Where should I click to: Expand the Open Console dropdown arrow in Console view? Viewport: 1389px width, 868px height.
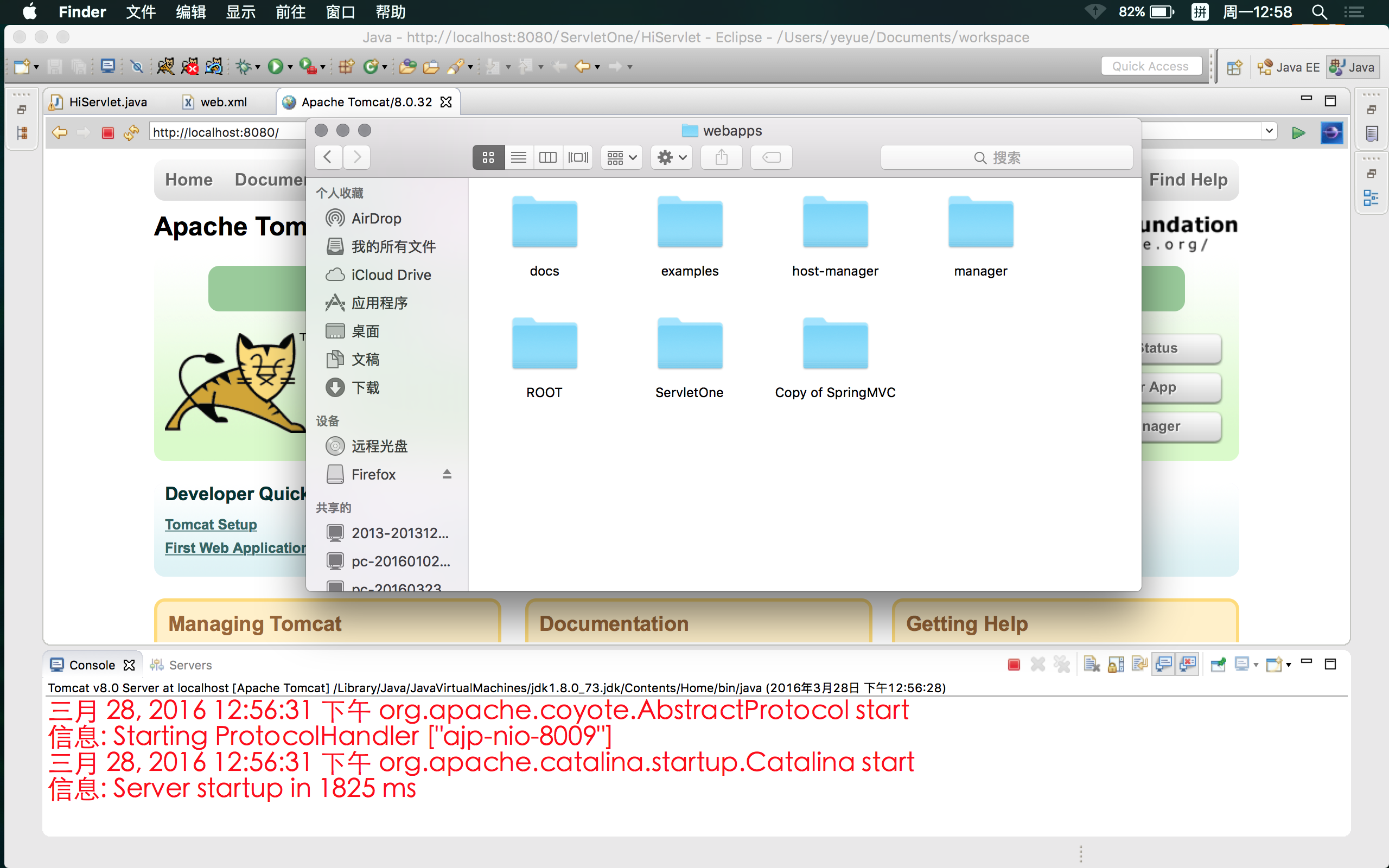(x=1289, y=665)
